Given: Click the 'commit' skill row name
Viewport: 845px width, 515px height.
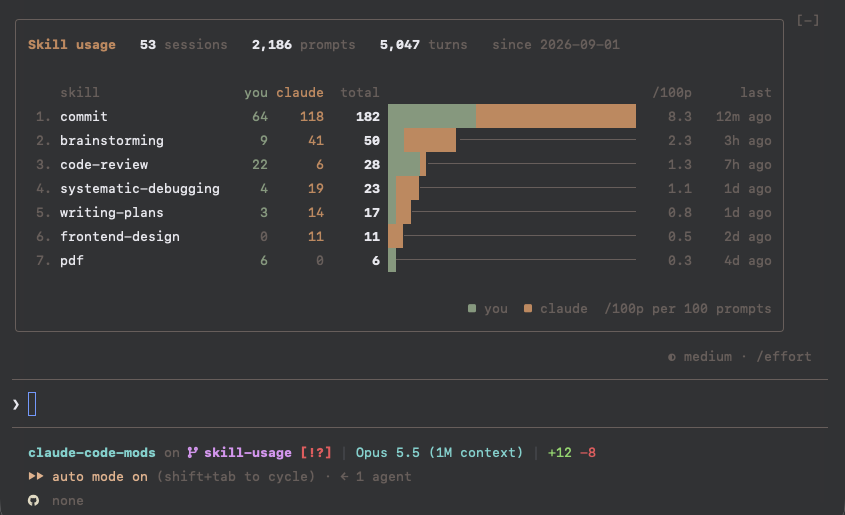Looking at the screenshot, I should [84, 116].
